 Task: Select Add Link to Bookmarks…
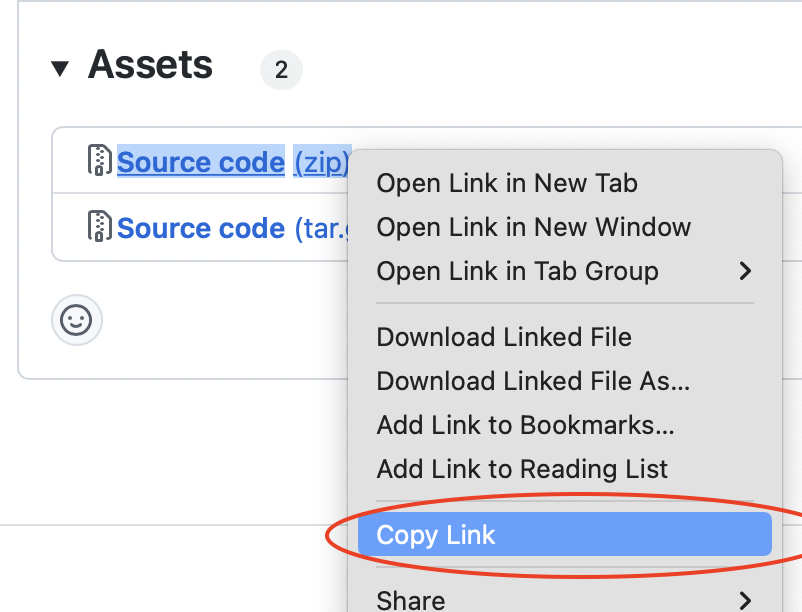[x=525, y=425]
